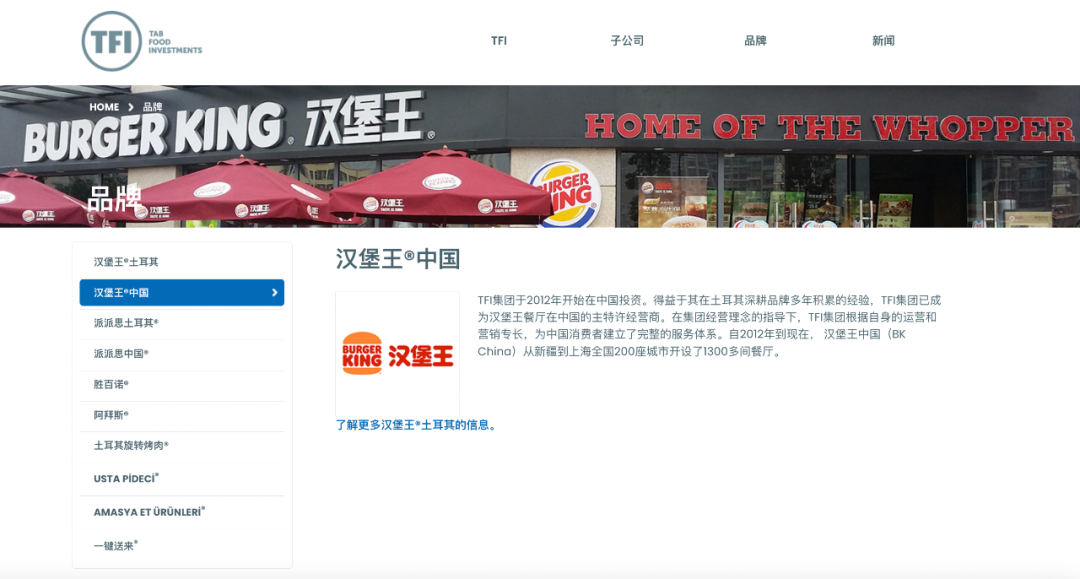
Task: Click the TFI Tab Food Investments logo
Action: point(142,41)
